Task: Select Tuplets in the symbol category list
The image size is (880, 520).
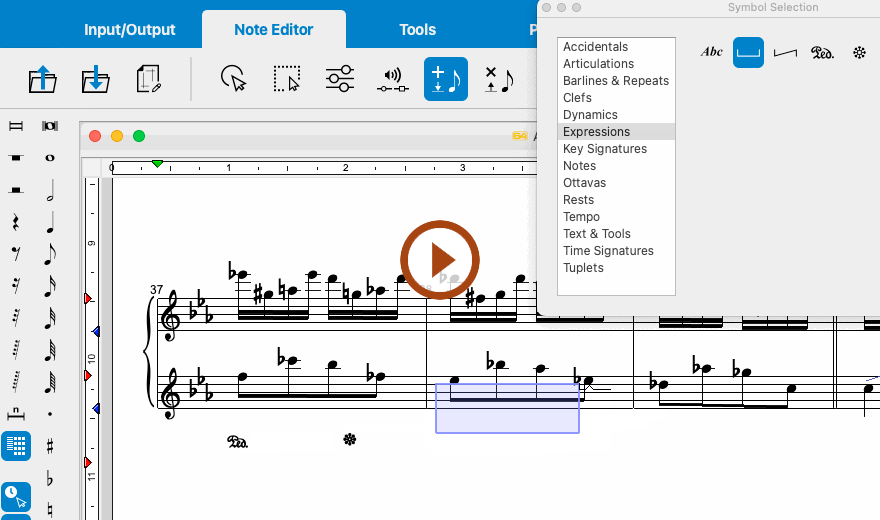Action: 583,268
